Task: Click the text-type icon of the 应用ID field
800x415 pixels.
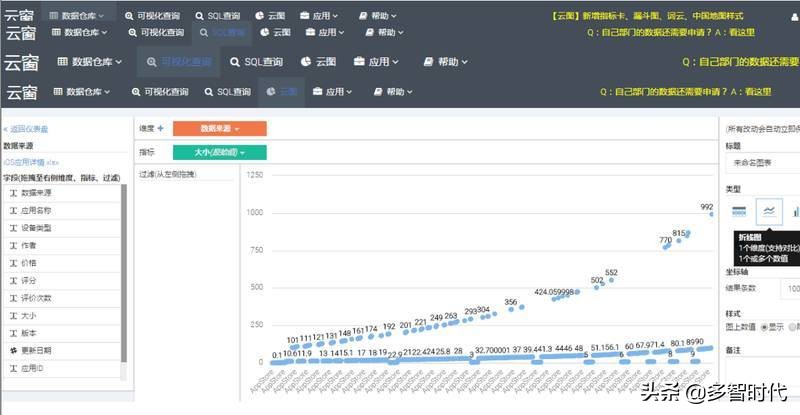Action: pyautogui.click(x=14, y=368)
